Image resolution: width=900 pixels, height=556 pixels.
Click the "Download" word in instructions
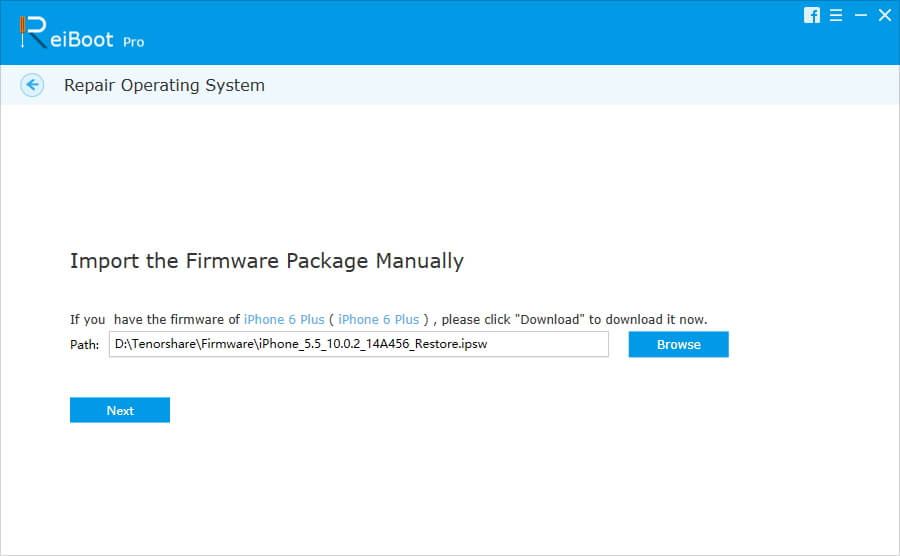click(x=549, y=320)
